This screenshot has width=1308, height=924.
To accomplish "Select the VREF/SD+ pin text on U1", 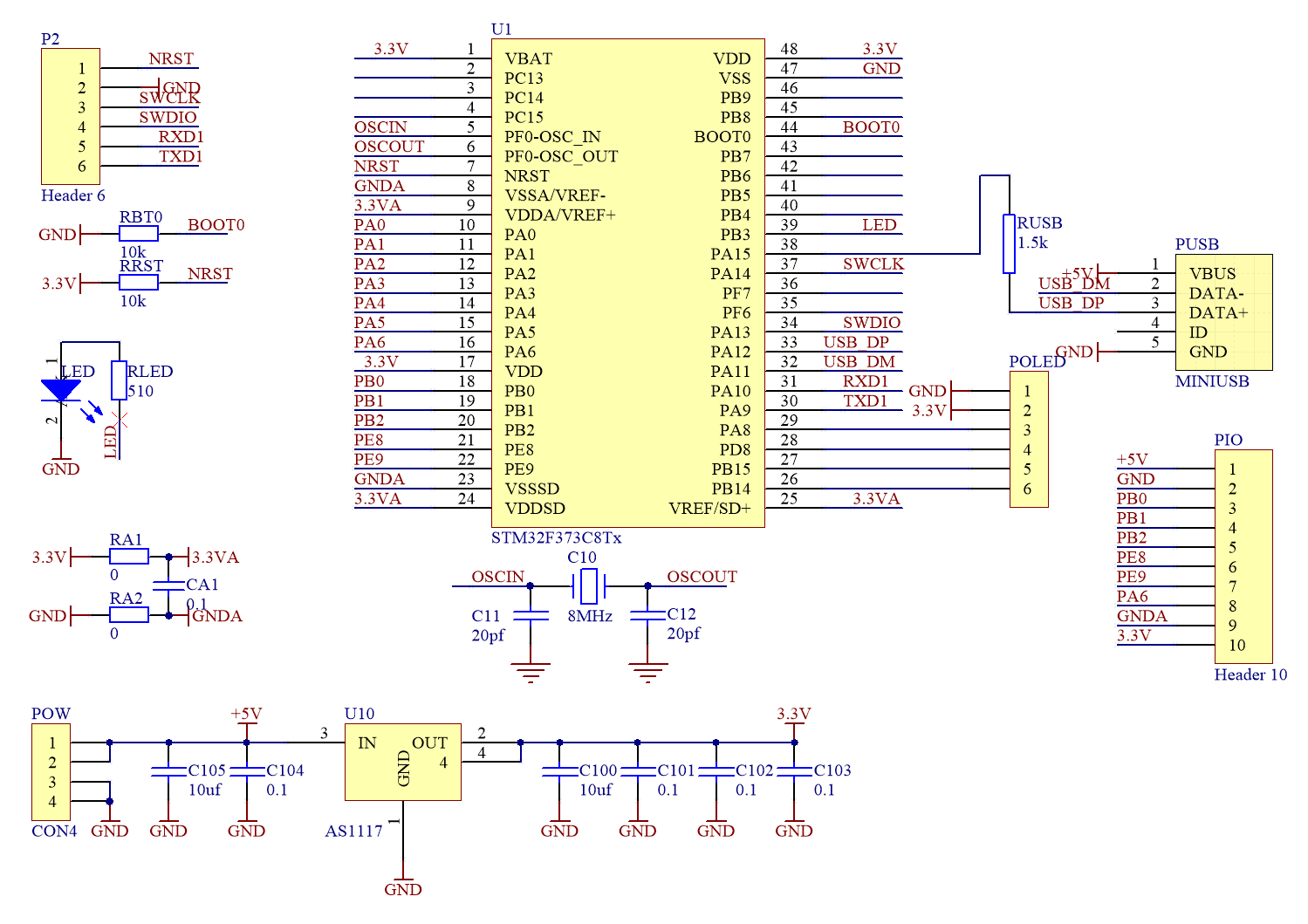I will click(709, 506).
